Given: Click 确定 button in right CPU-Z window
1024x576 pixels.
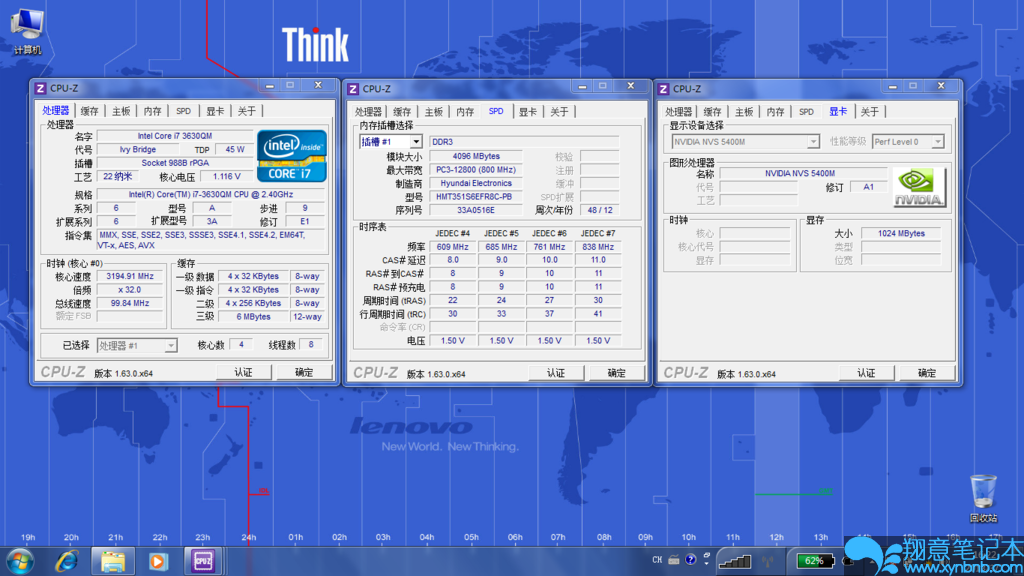Looking at the screenshot, I should click(927, 373).
